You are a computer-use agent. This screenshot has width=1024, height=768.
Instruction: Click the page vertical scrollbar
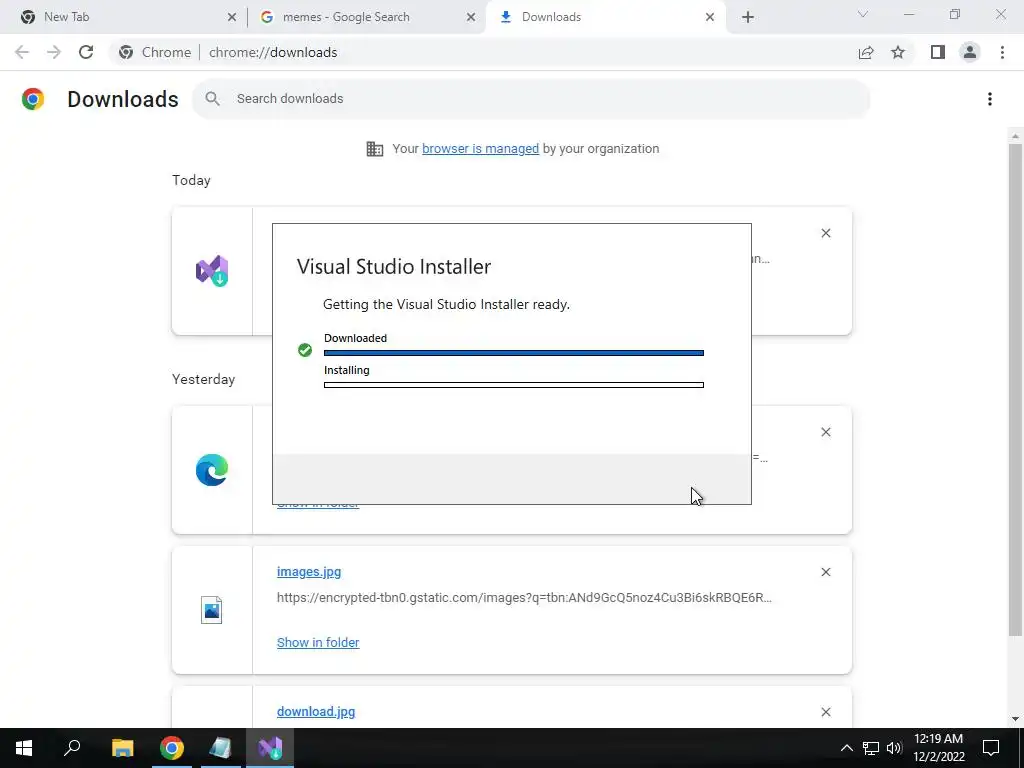pos(1015,389)
